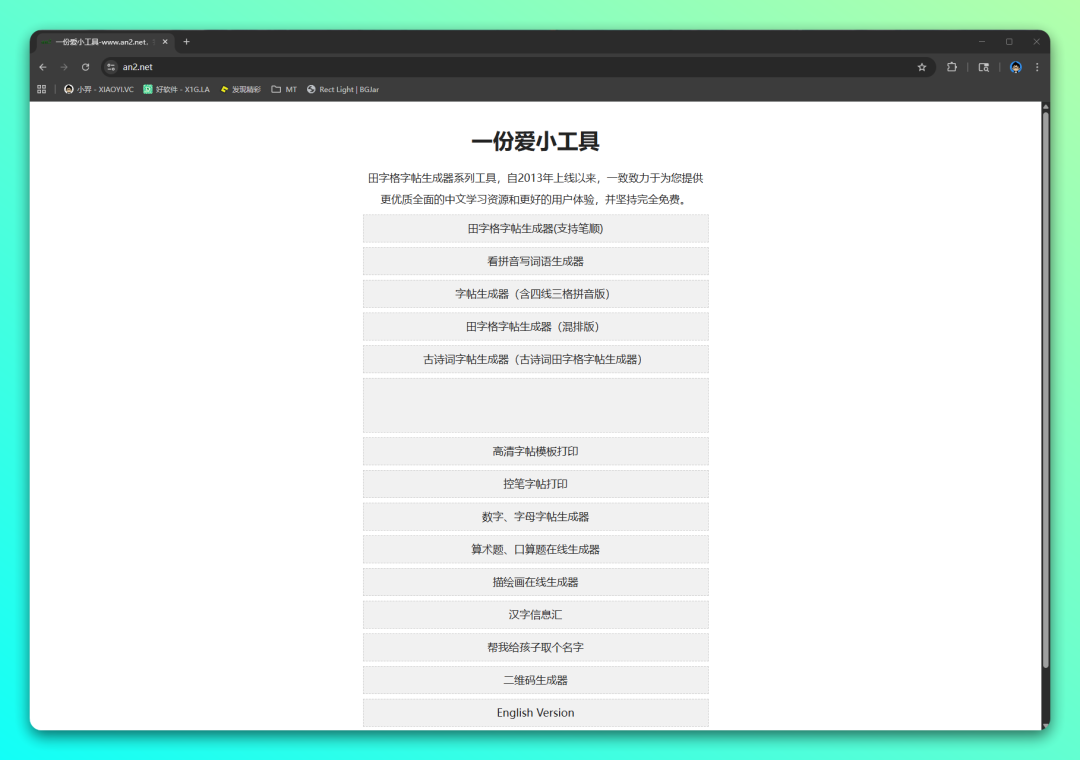This screenshot has height=760, width=1080.
Task: Open the Rect Light | BGJar bookmark
Action: (343, 89)
